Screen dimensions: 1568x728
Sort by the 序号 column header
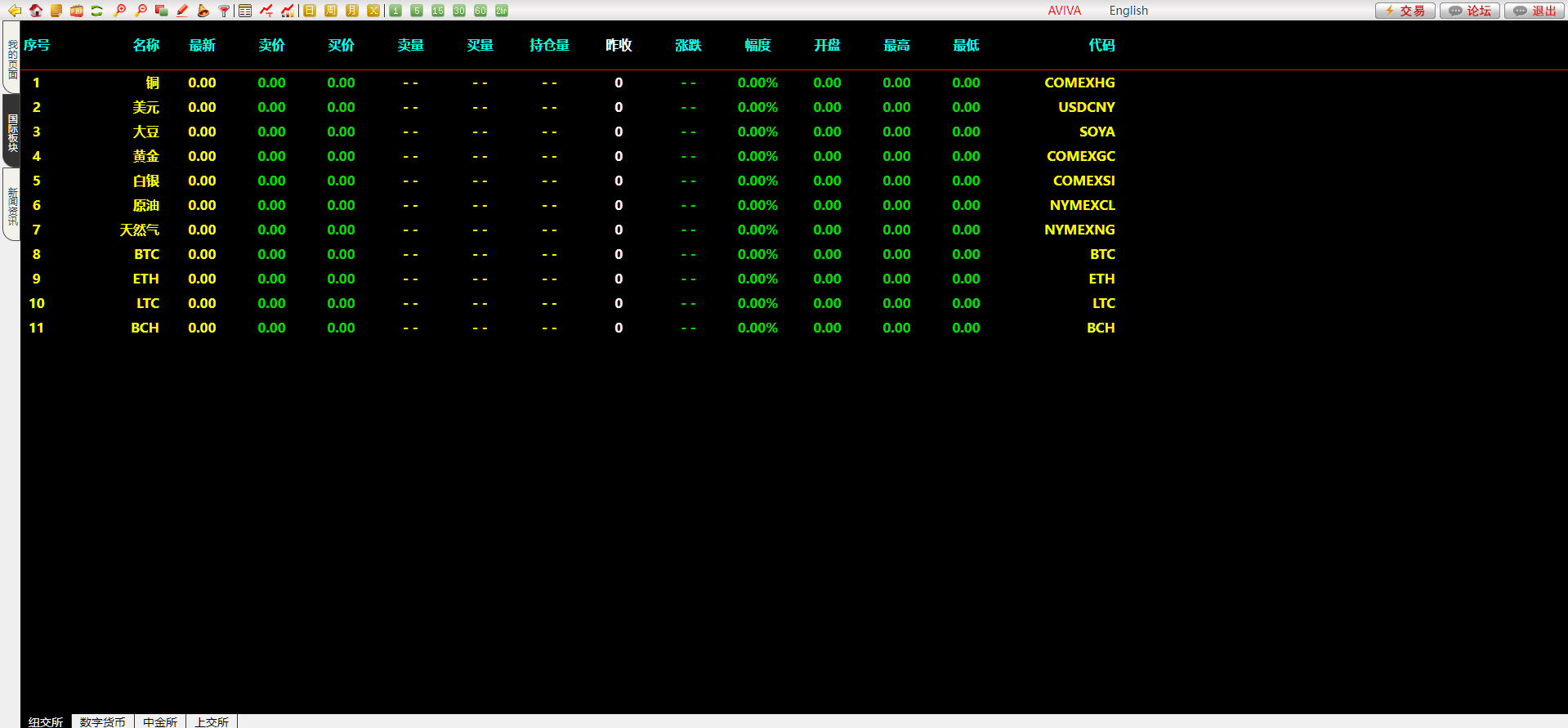pos(37,45)
